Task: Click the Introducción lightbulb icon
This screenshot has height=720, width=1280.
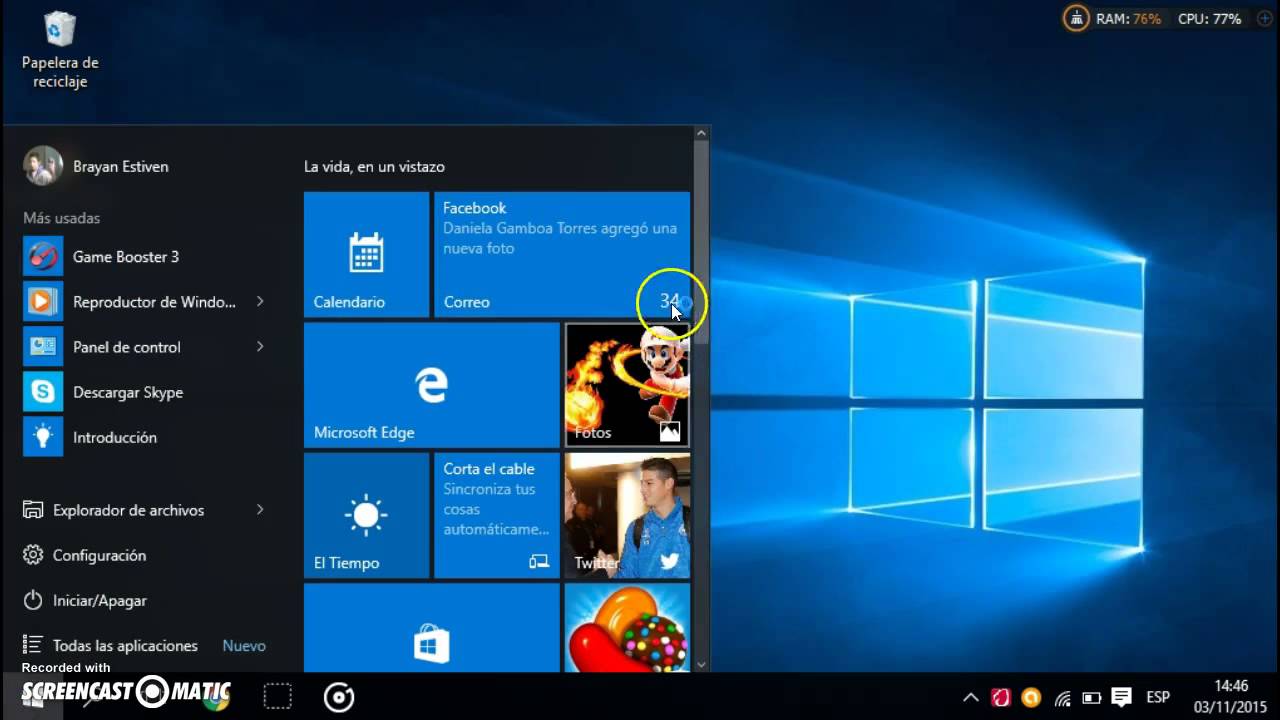Action: pos(43,437)
